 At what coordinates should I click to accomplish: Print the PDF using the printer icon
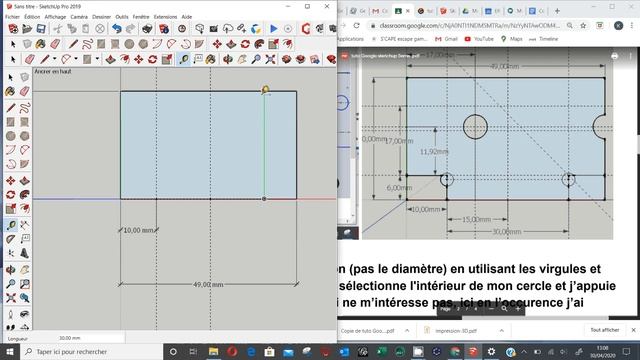[x=614, y=56]
